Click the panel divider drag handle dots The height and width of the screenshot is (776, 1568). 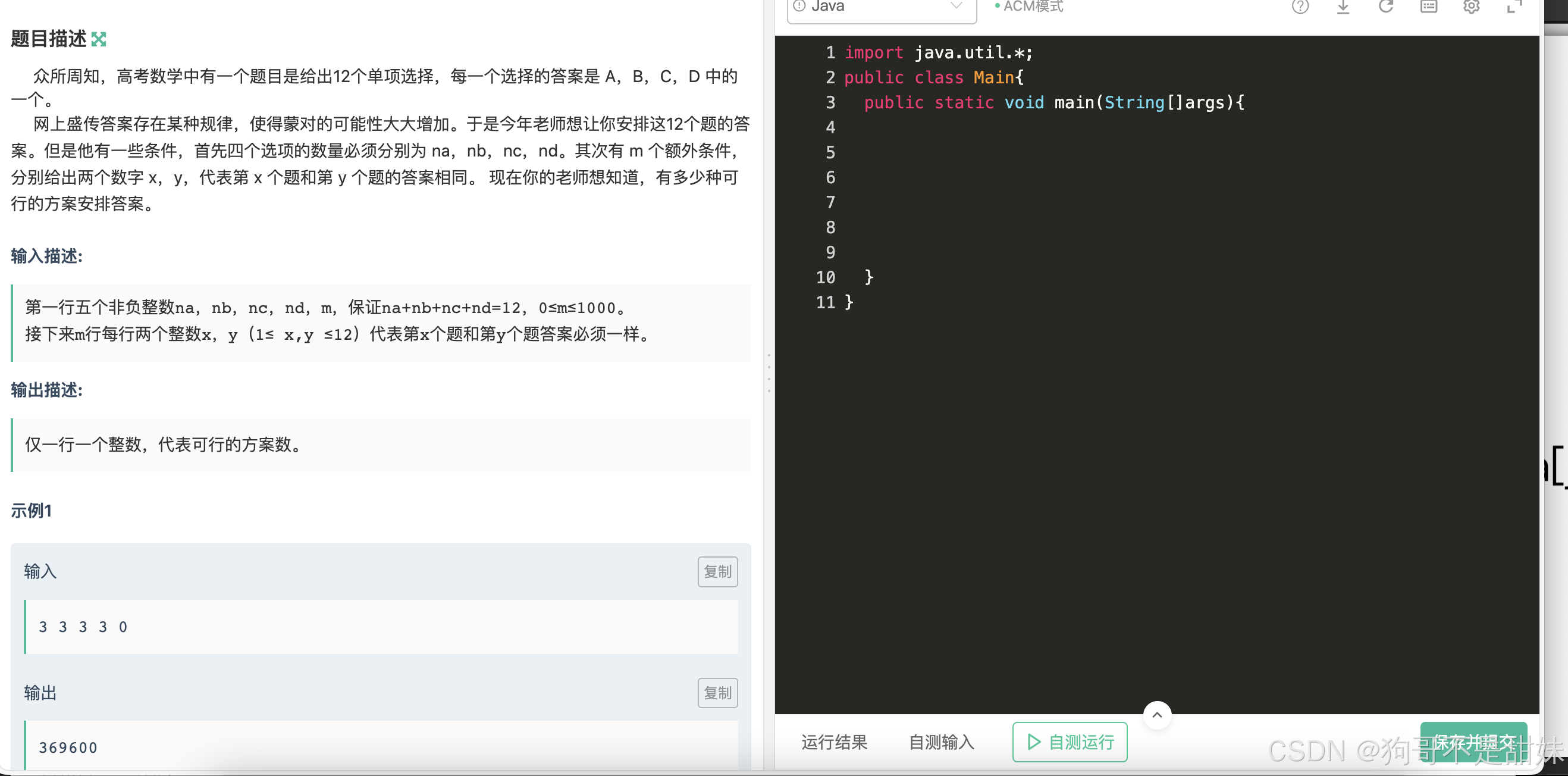[x=769, y=373]
